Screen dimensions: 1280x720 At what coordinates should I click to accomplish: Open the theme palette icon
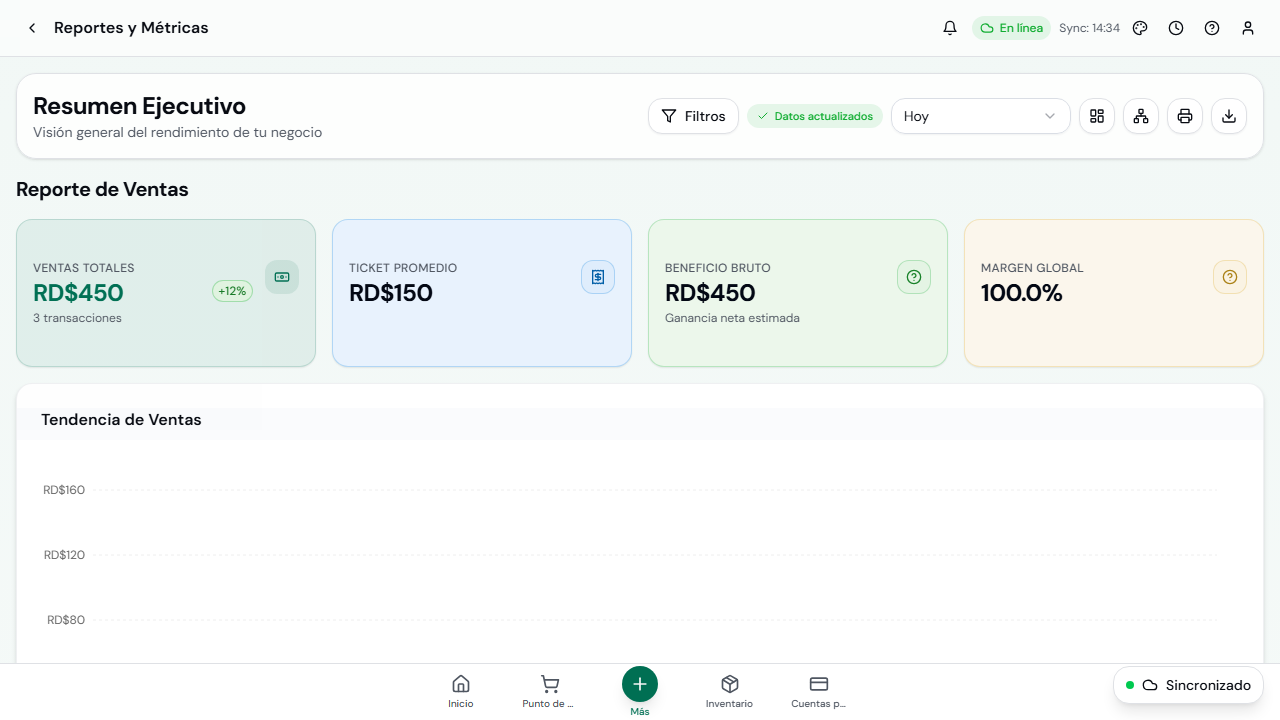[1140, 28]
